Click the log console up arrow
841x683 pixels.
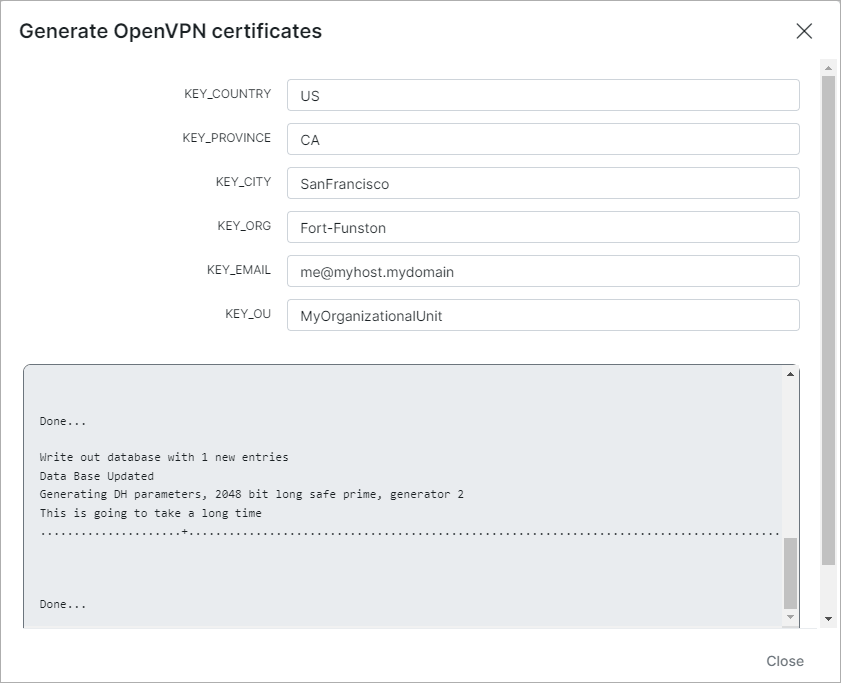click(x=789, y=374)
